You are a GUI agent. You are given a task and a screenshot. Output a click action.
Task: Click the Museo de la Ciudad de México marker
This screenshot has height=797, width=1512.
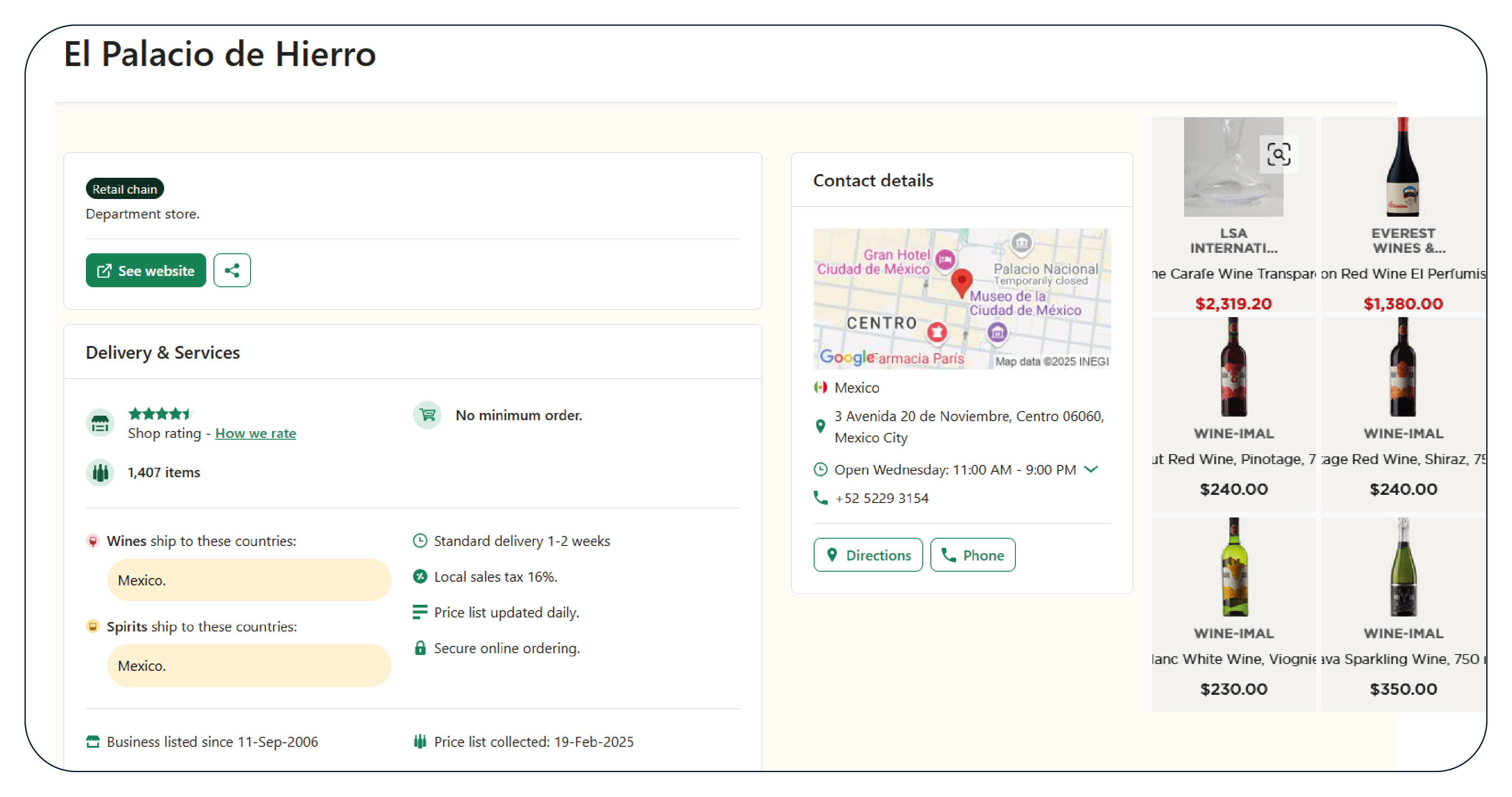pos(997,333)
